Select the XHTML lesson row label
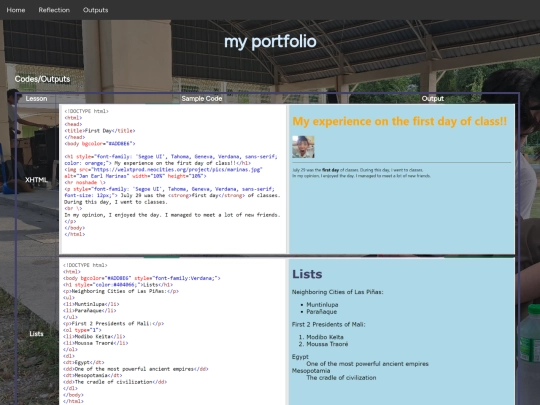Viewport: 540px width, 405px height. click(x=36, y=180)
